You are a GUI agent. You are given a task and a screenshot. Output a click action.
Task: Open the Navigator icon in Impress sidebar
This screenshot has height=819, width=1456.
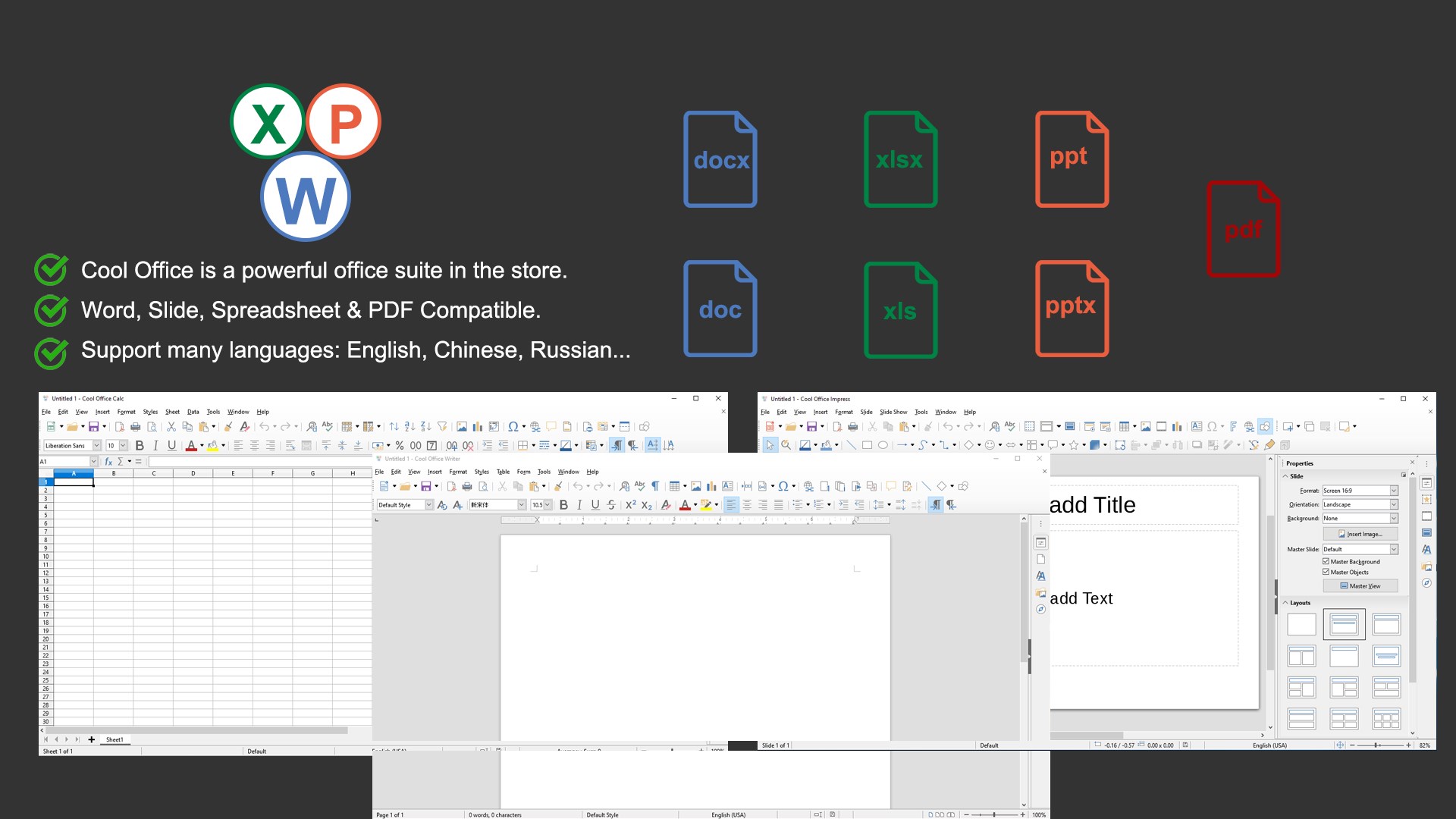[1426, 583]
